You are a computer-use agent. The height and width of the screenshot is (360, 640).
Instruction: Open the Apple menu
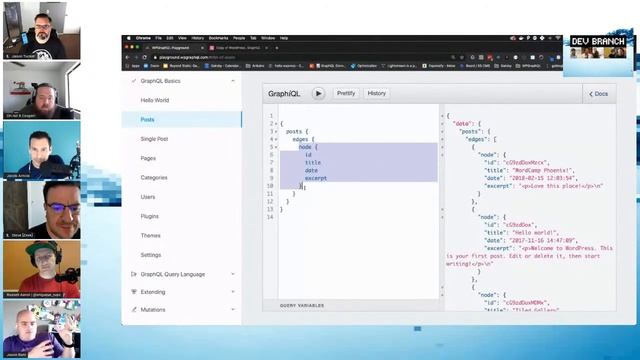(129, 38)
